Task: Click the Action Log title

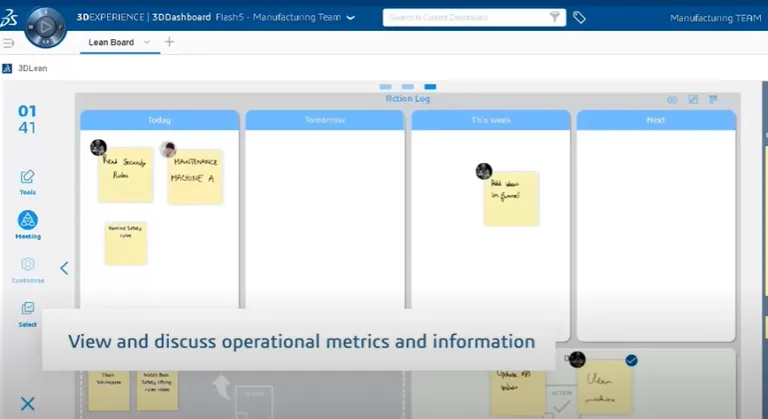Action: coord(408,99)
